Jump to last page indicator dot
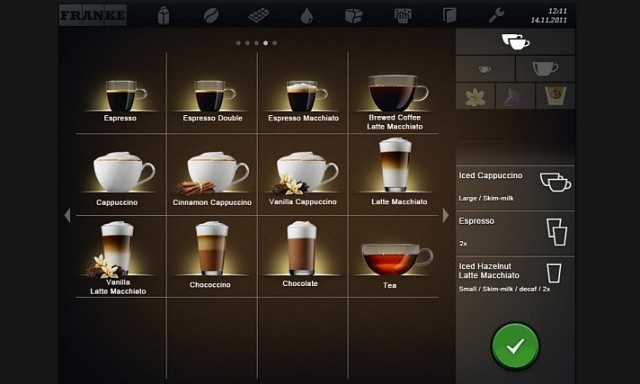 pos(275,43)
